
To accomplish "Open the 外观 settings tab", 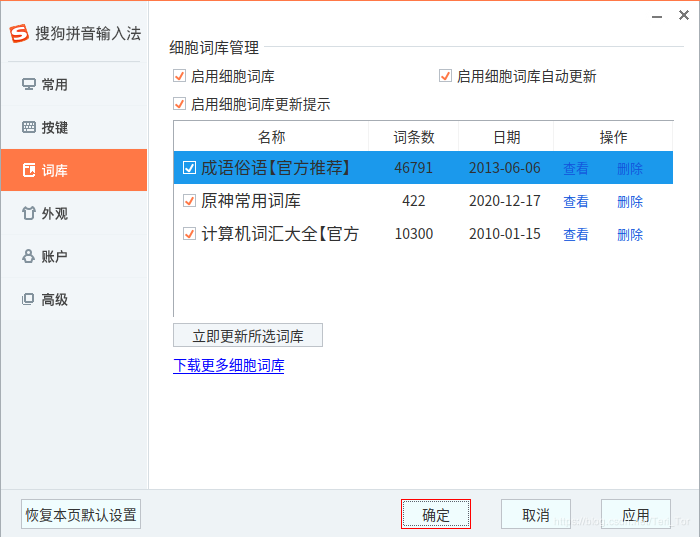I will pyautogui.click(x=74, y=213).
